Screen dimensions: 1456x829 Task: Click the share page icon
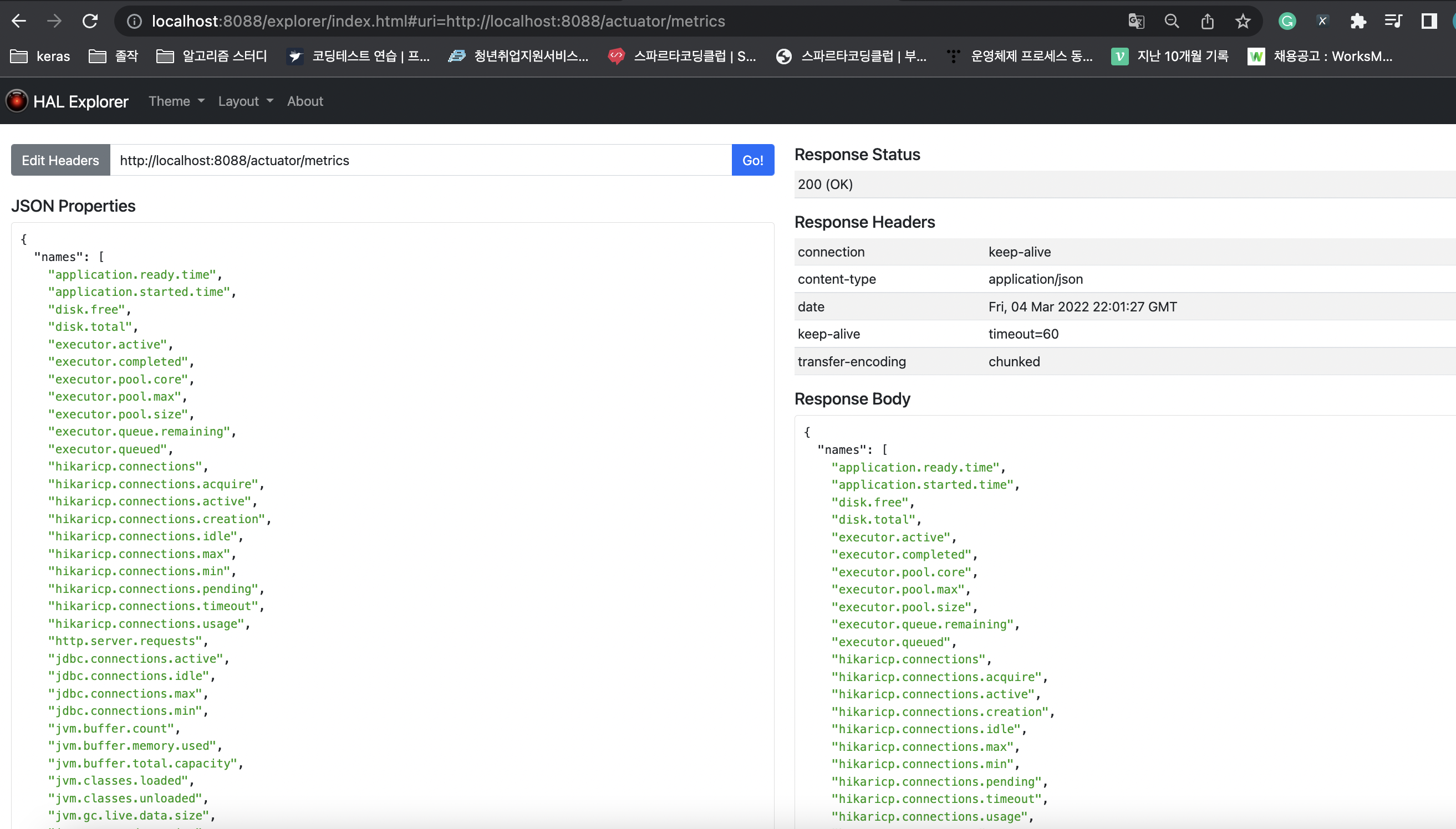[1207, 21]
